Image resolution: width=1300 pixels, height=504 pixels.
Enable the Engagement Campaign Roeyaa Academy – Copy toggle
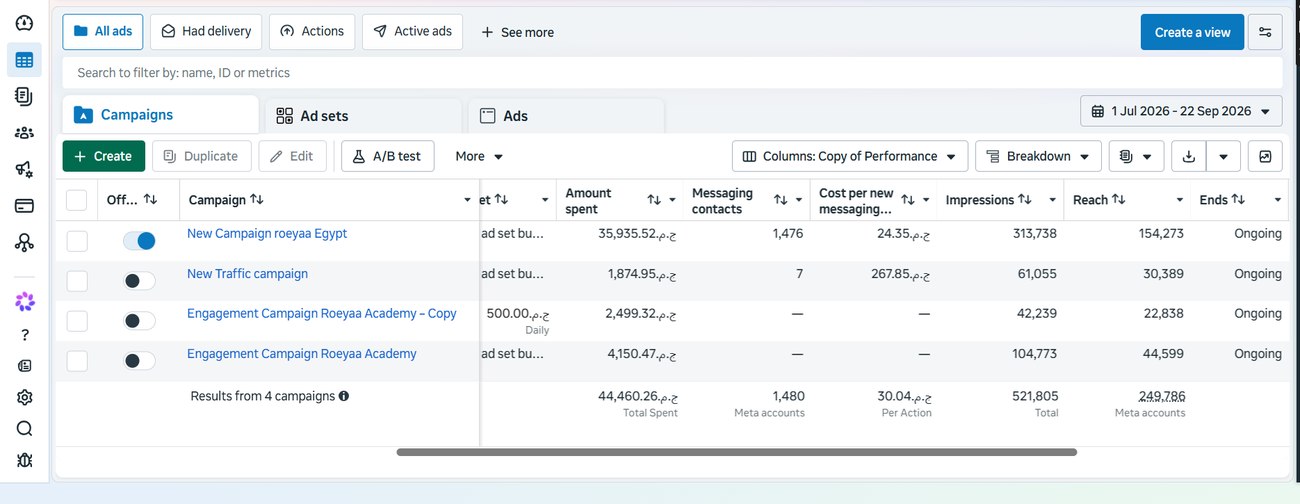tap(139, 321)
